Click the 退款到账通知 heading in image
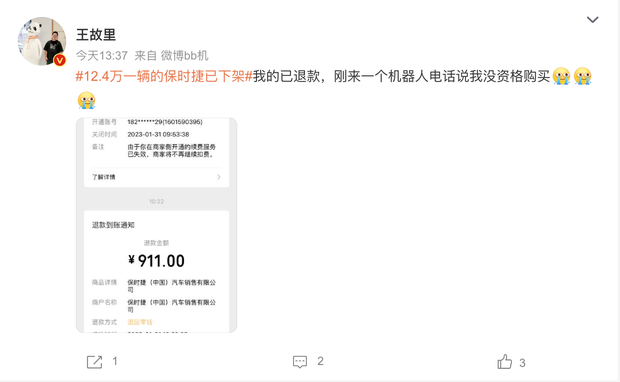 (x=113, y=225)
